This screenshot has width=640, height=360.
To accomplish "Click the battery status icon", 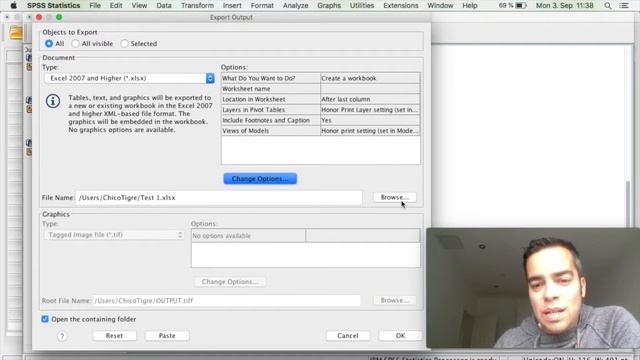I will point(521,5).
